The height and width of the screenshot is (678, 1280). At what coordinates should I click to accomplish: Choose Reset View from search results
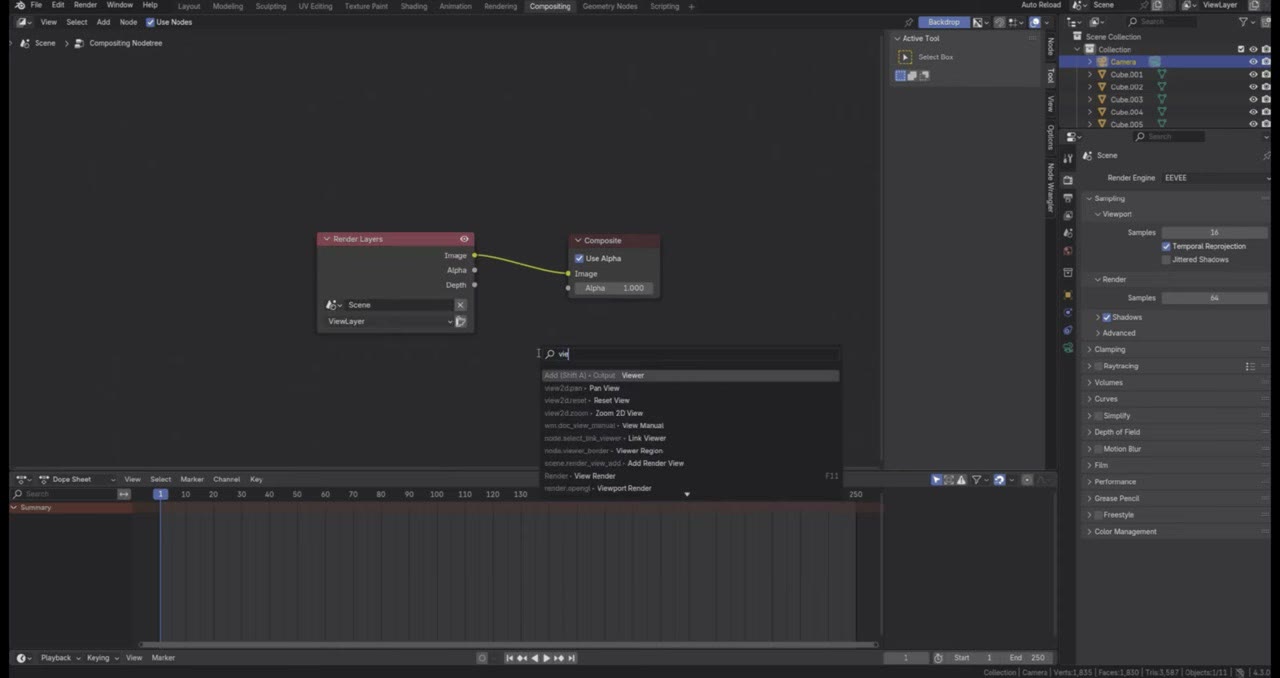690,400
